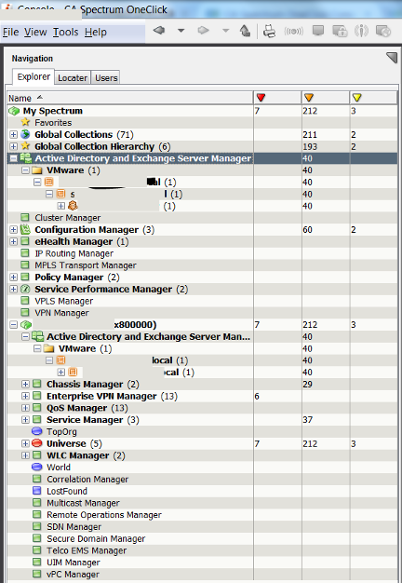Click the LostFound blue square icon
The height and width of the screenshot is (583, 402).
tap(37, 491)
